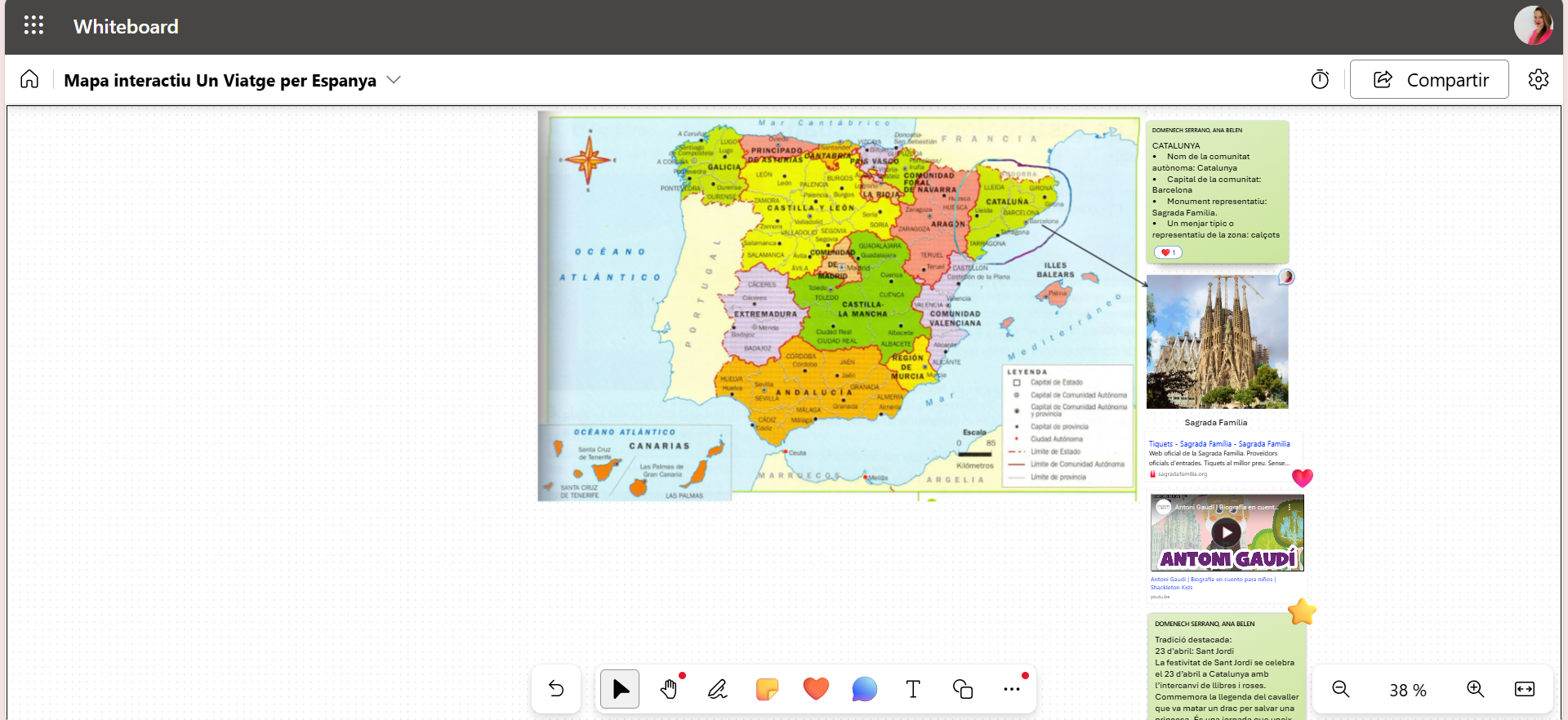Go to Whiteboard home

click(29, 79)
